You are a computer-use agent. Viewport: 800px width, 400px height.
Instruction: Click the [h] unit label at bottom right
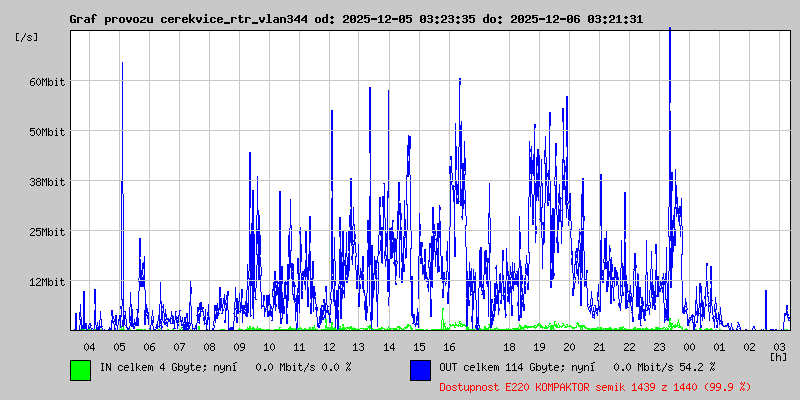coord(778,356)
